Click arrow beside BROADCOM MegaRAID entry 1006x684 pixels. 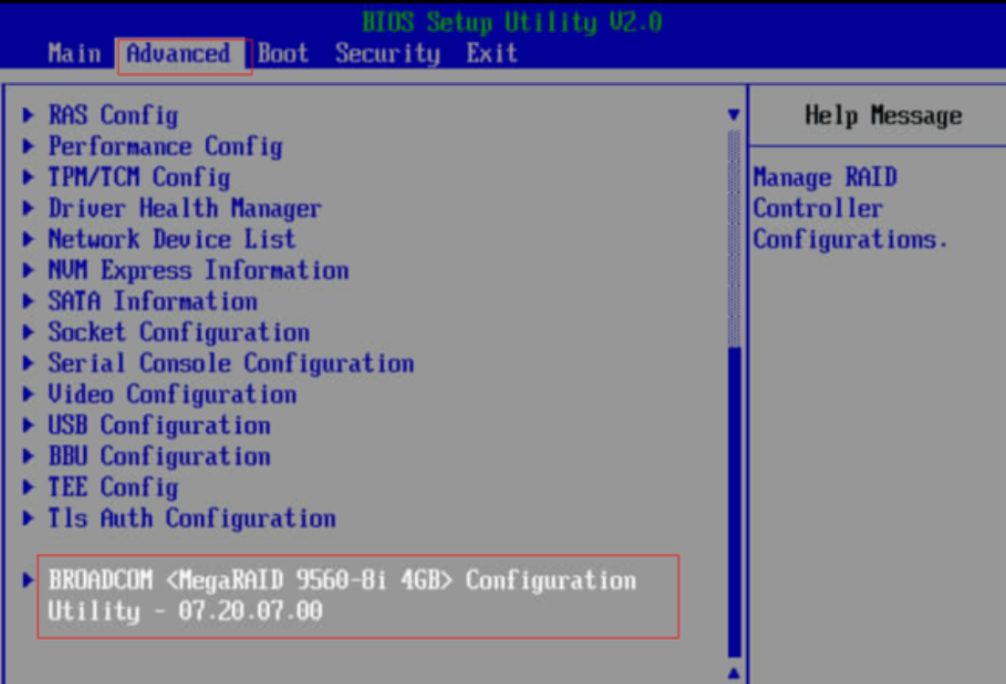point(28,580)
